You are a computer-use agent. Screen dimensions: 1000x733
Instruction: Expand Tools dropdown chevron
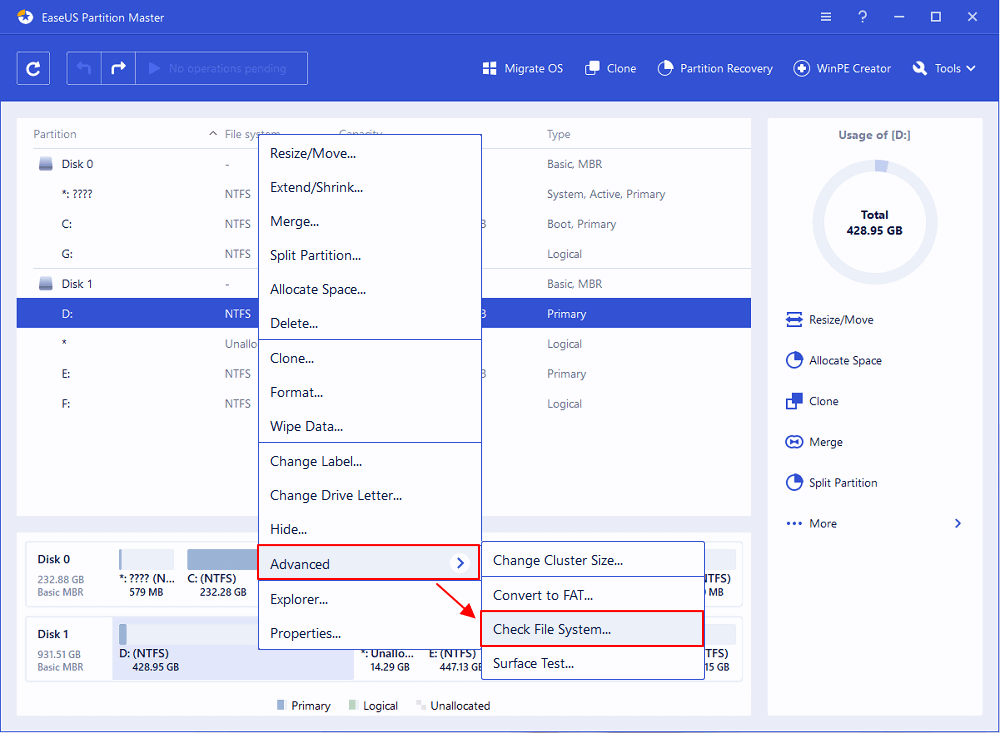971,68
